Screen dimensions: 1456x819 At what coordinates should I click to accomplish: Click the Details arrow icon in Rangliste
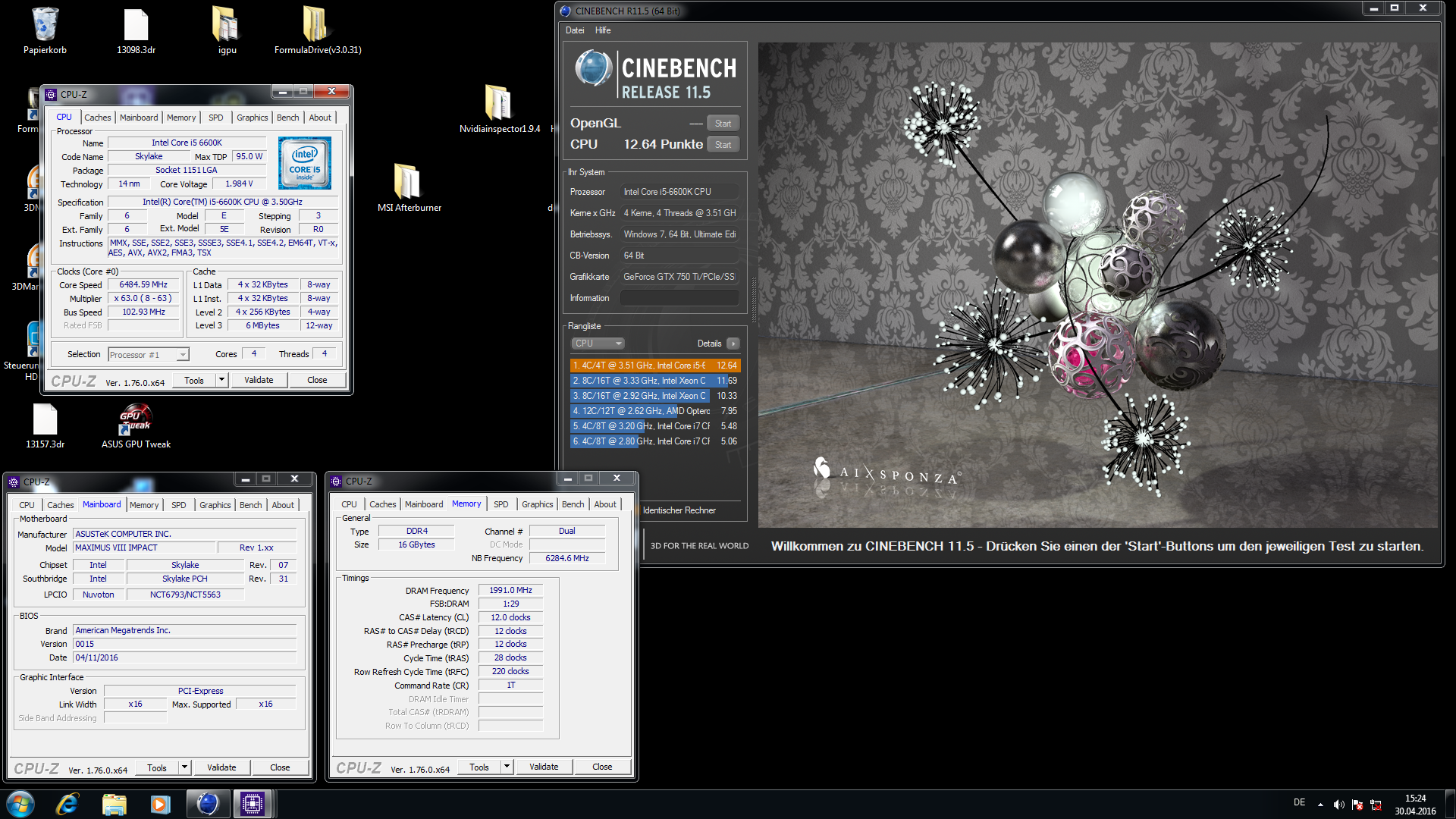coord(733,344)
